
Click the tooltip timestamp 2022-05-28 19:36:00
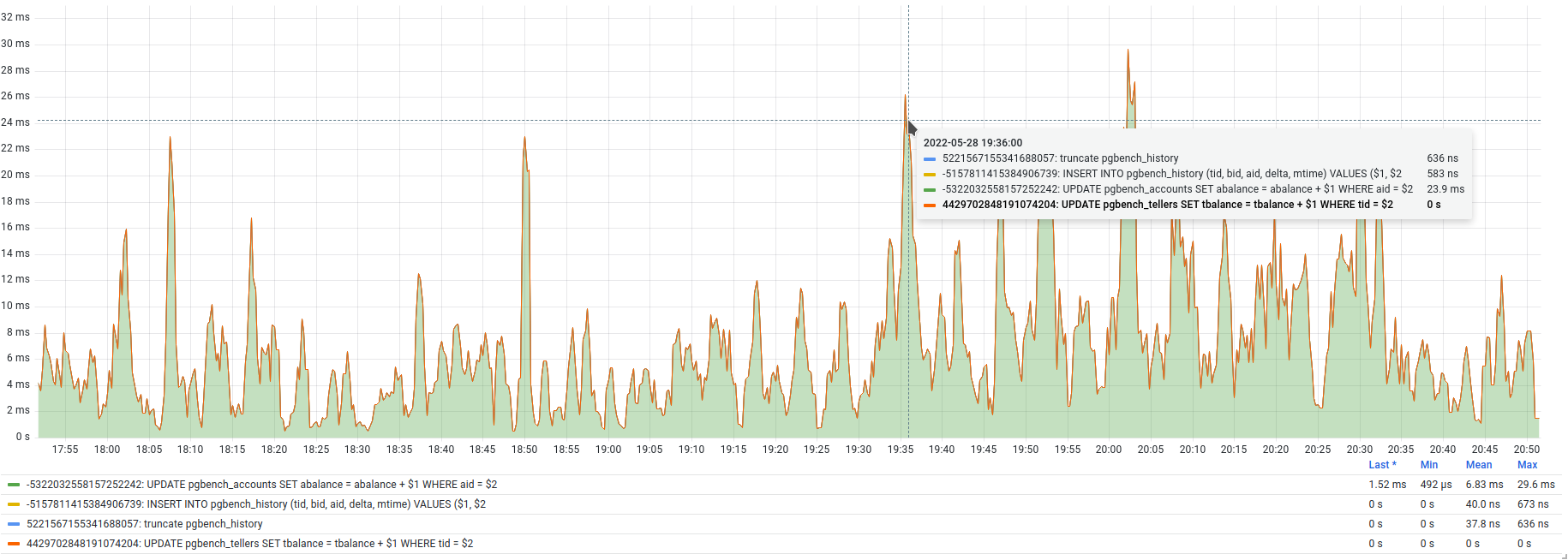973,143
